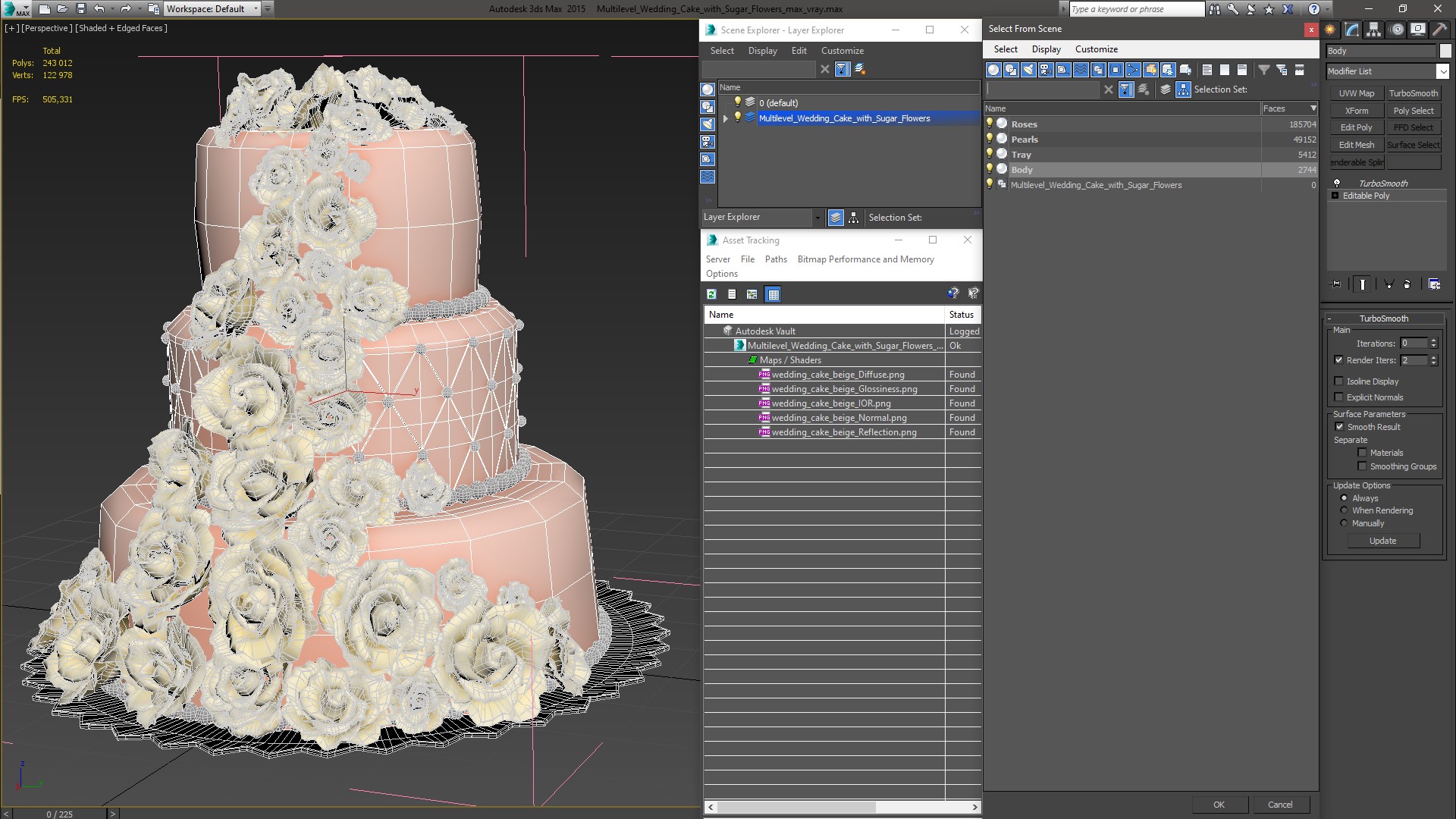Open the Modifier List dropdown
Viewport: 1456px width, 819px height.
[1442, 71]
